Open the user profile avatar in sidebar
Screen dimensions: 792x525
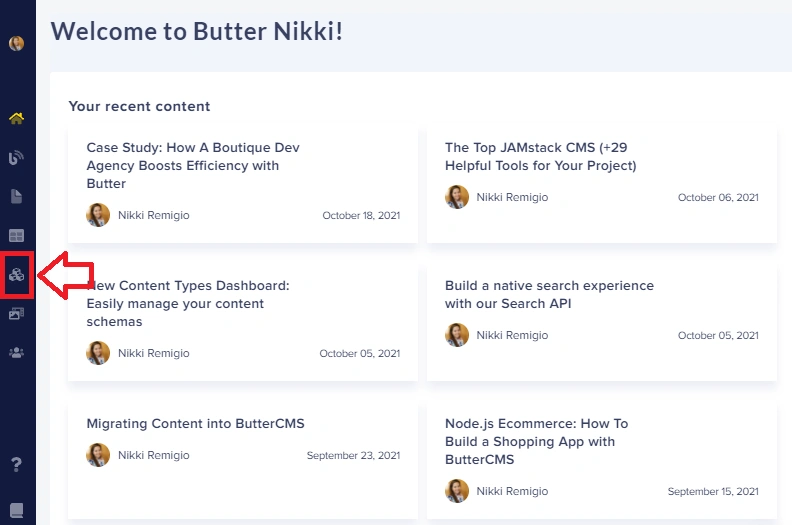[x=16, y=43]
